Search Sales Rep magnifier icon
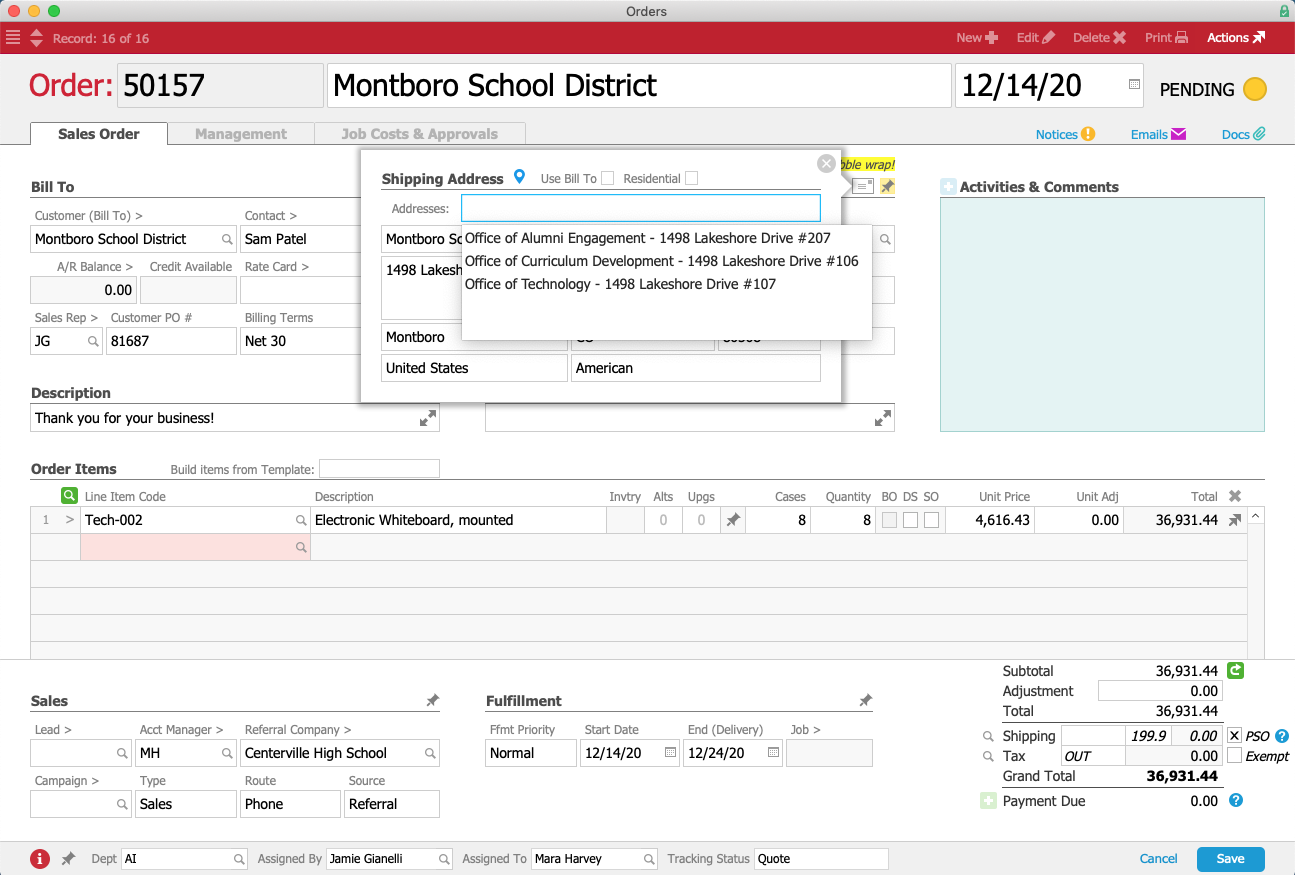1295x875 pixels. click(93, 342)
